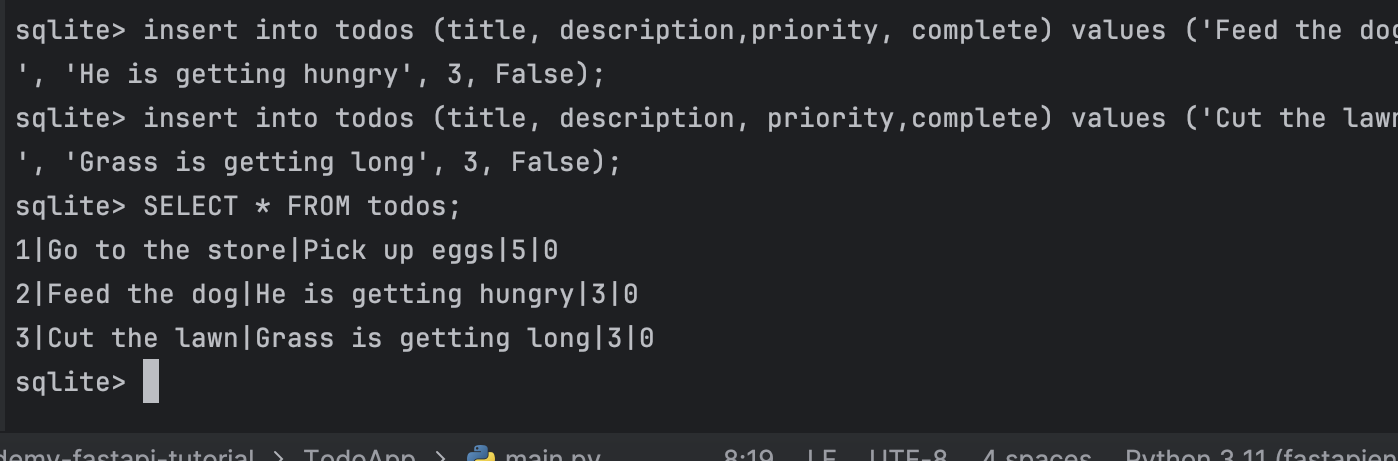The height and width of the screenshot is (461, 1398).
Task: Change the UTF-8 file encoding
Action: point(908,456)
